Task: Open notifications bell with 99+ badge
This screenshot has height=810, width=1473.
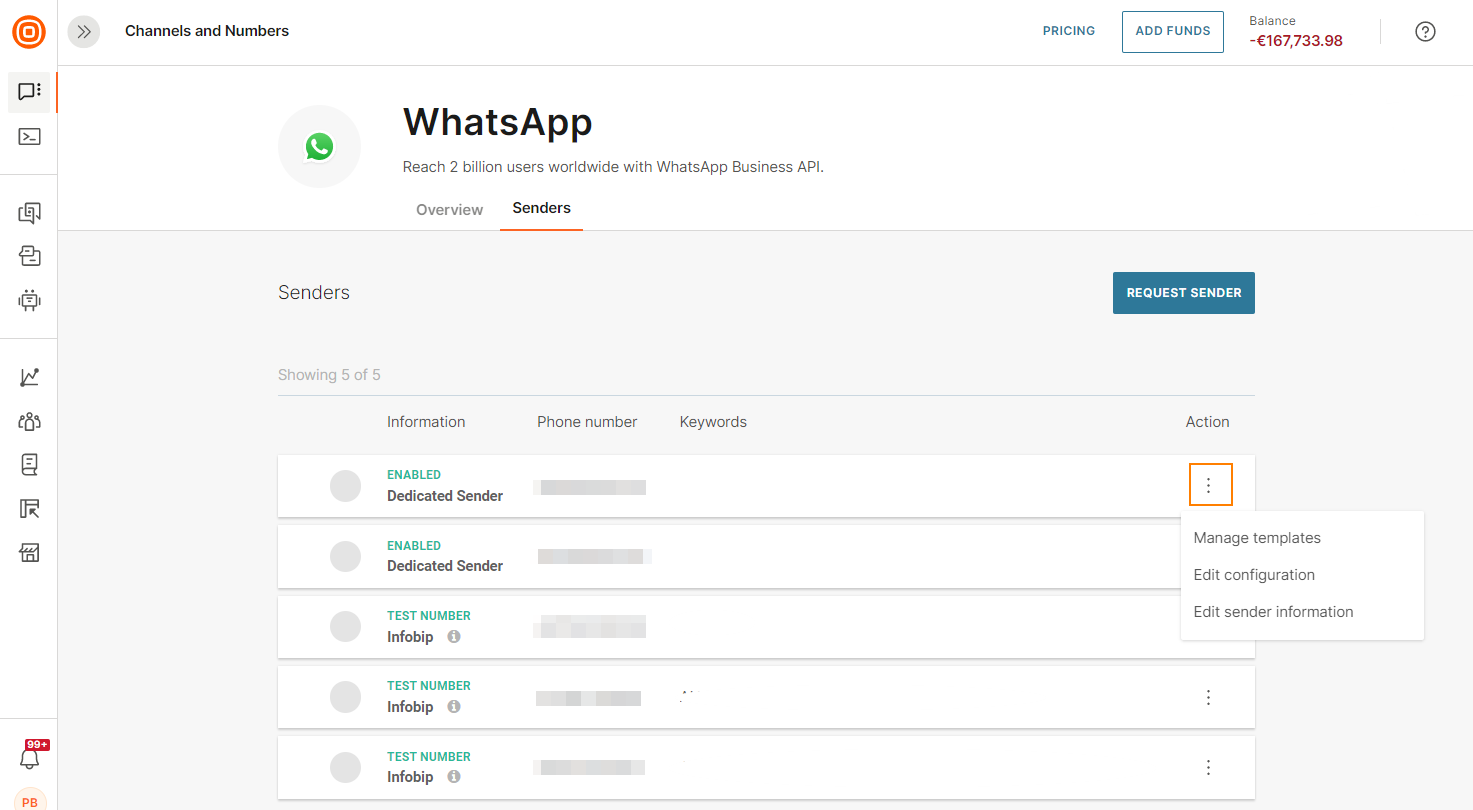Action: coord(30,758)
